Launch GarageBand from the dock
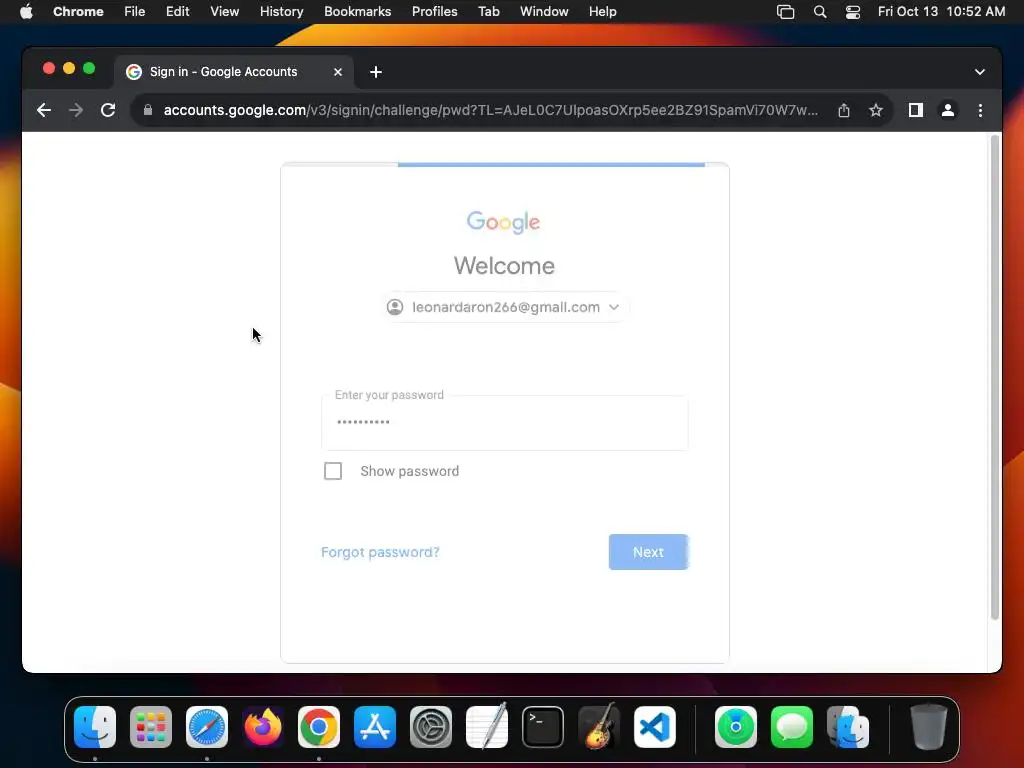Screen dimensions: 1024x768 click(x=599, y=726)
